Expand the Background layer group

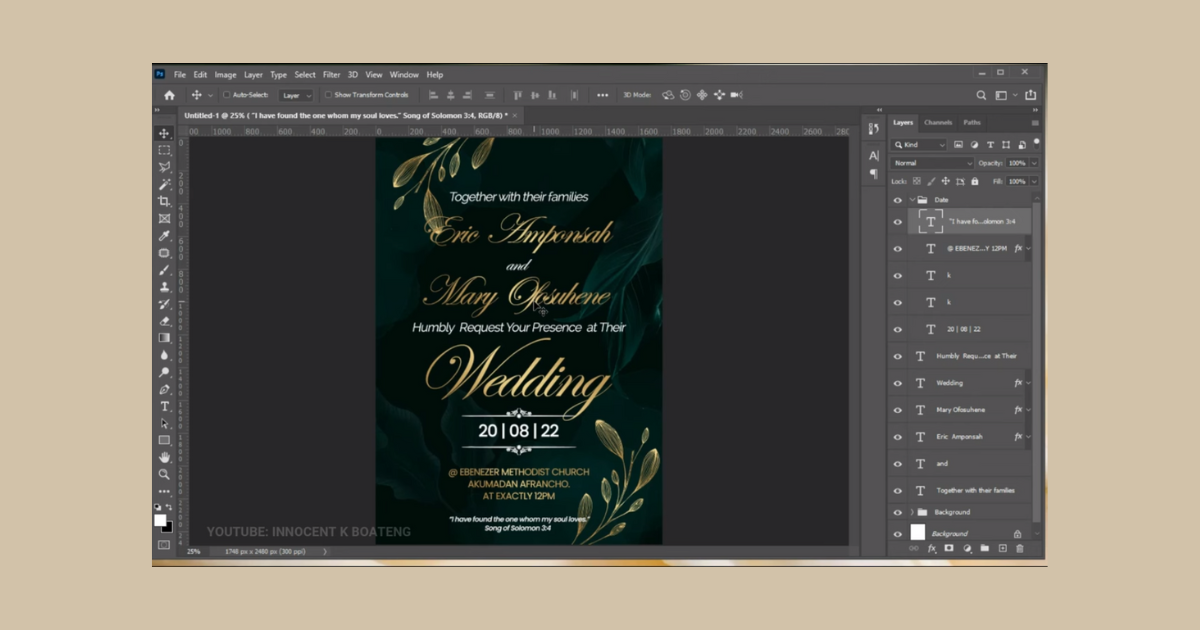[x=911, y=512]
